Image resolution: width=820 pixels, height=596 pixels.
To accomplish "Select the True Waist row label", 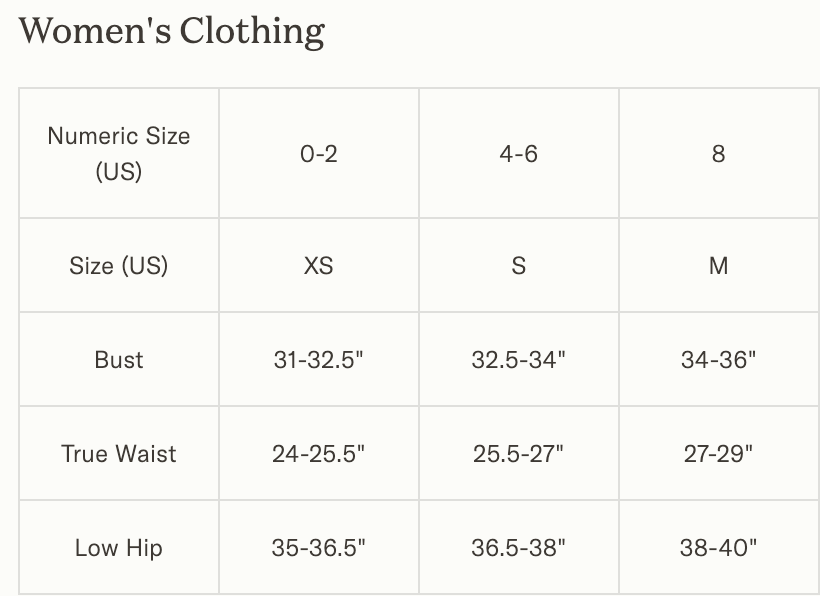I will coord(119,454).
